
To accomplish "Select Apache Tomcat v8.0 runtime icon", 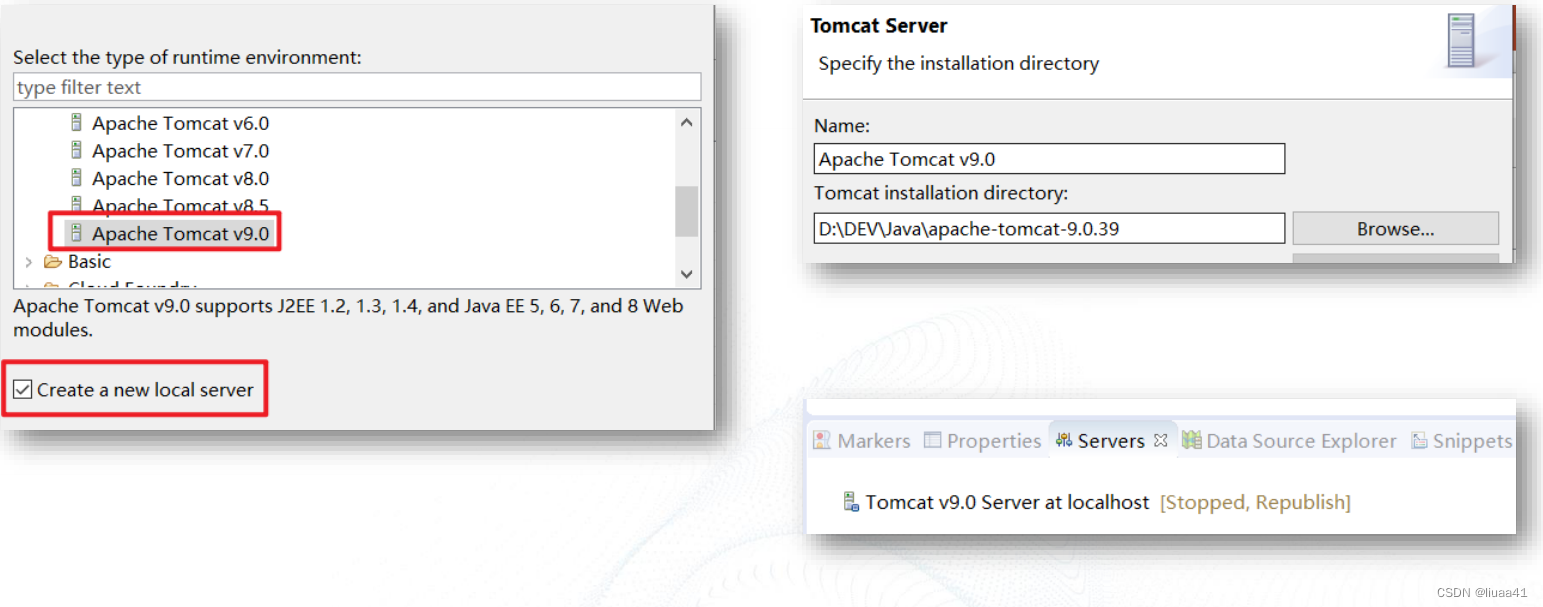I will 76,178.
